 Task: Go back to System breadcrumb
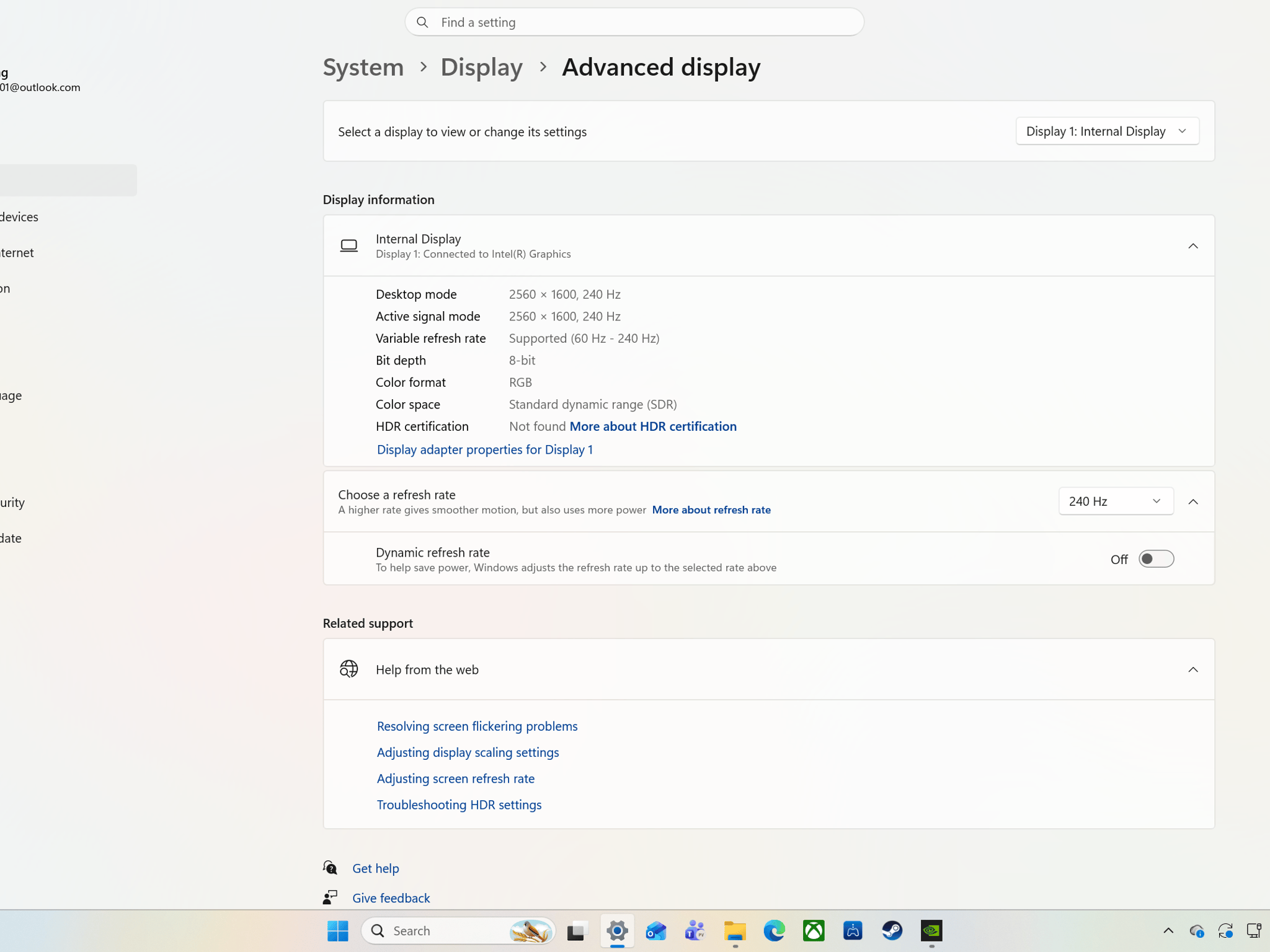363,67
